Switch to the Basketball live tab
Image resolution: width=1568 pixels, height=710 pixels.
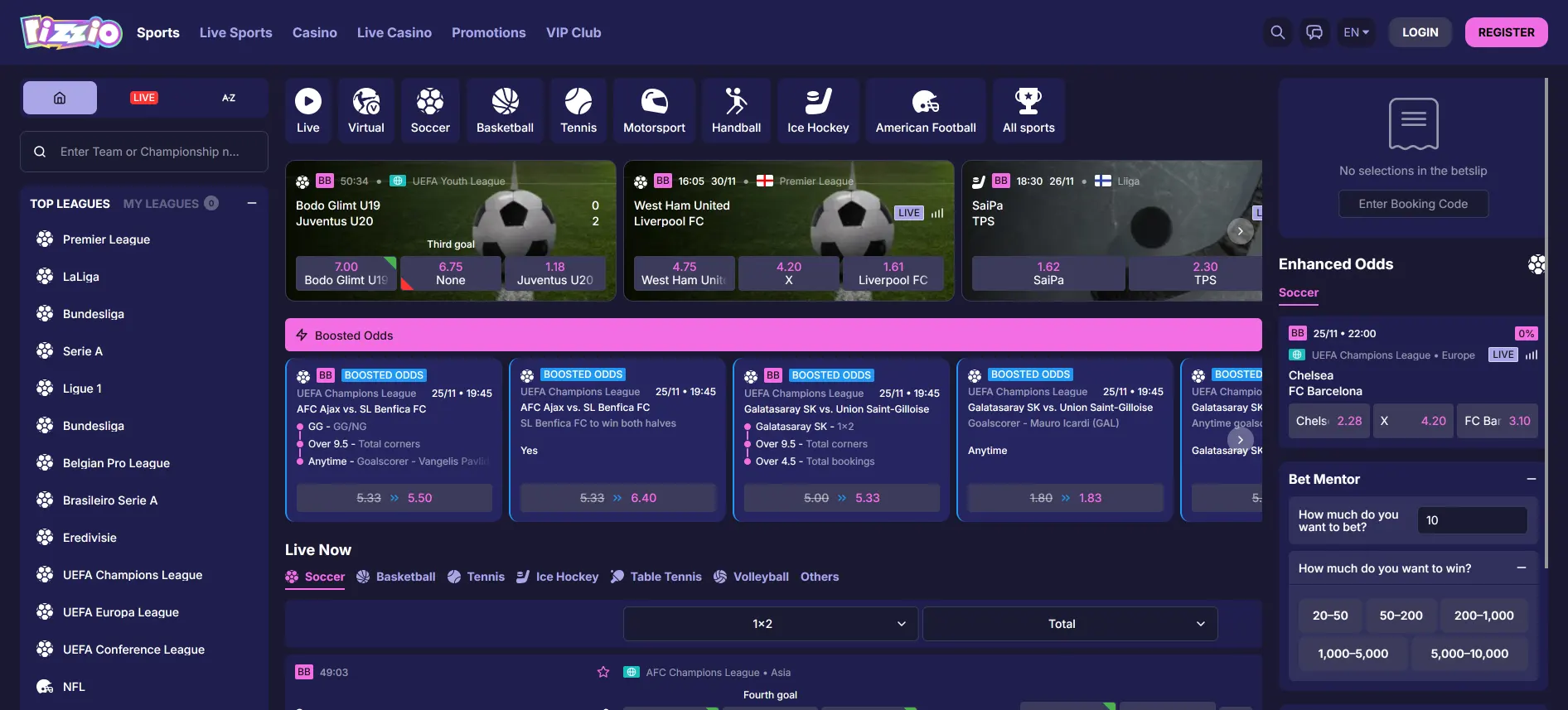tap(396, 577)
